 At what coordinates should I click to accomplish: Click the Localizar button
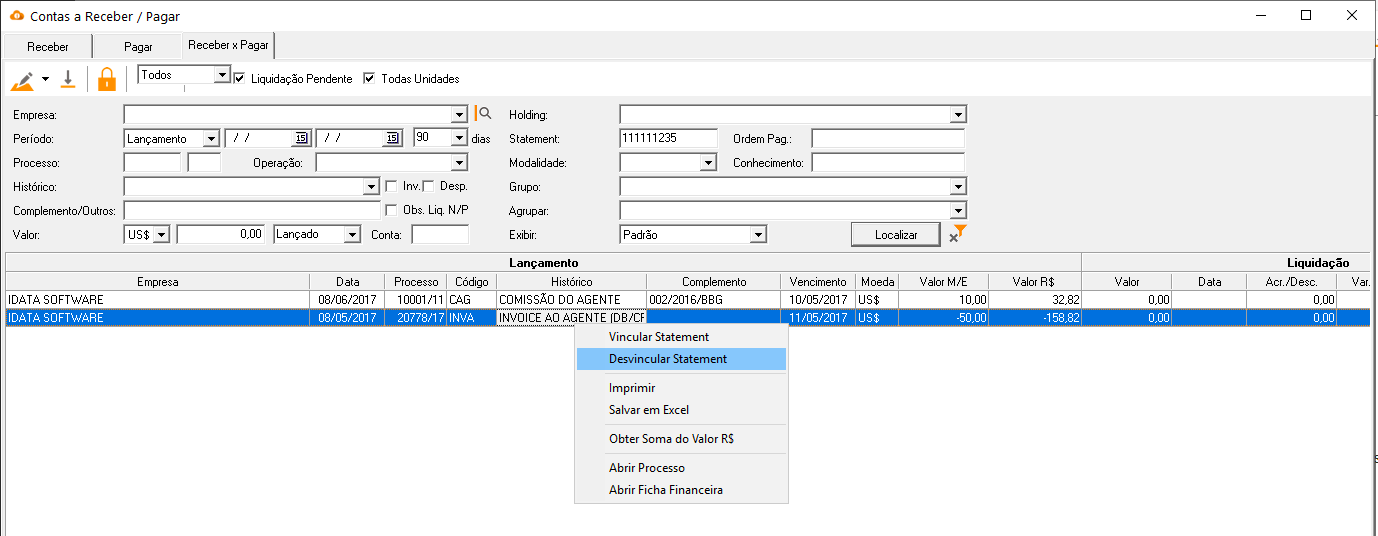click(896, 234)
